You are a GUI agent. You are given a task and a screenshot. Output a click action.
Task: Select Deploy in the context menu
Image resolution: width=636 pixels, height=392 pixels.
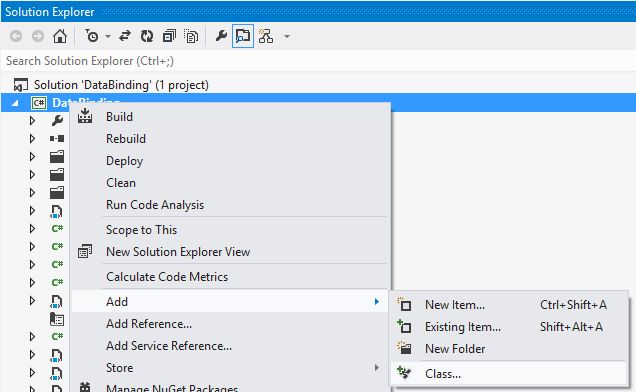231,161
